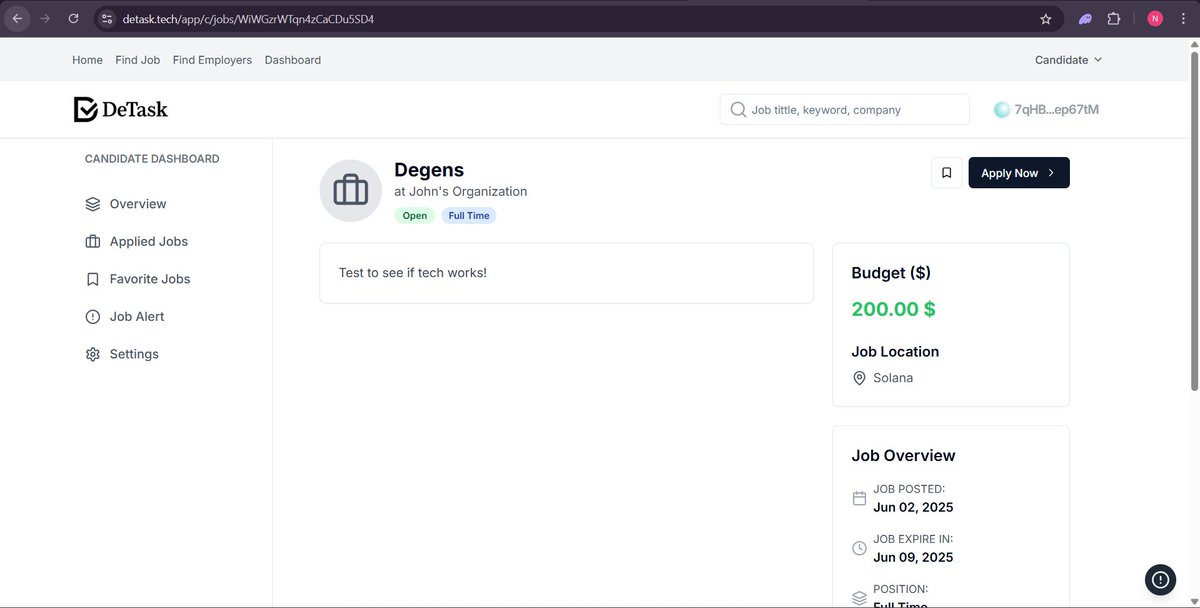Image resolution: width=1200 pixels, height=608 pixels.
Task: Open the browser extensions puzzle icon
Action: 1113,18
